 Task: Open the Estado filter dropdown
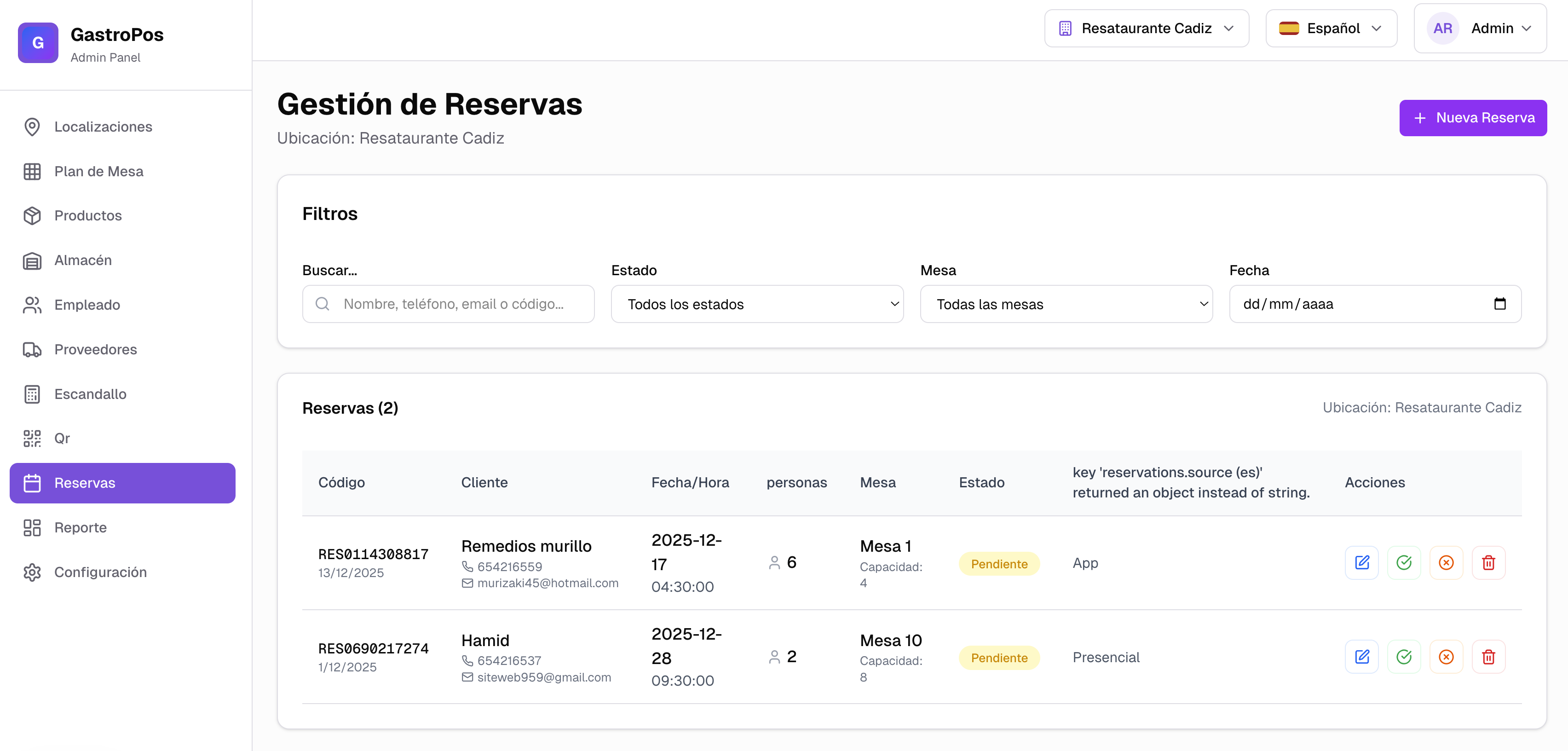[756, 304]
